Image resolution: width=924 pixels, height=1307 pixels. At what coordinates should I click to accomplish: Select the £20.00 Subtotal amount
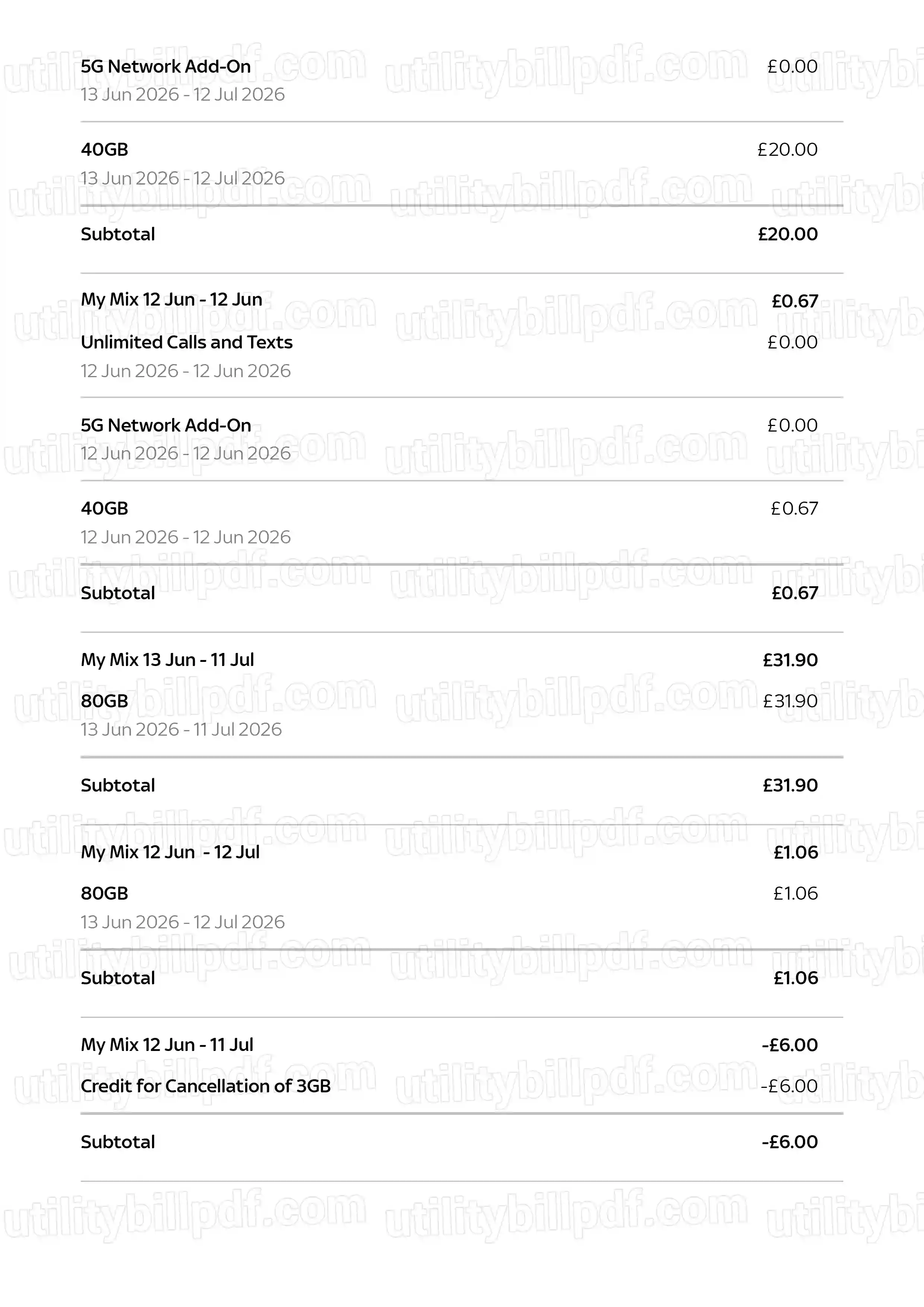click(787, 234)
